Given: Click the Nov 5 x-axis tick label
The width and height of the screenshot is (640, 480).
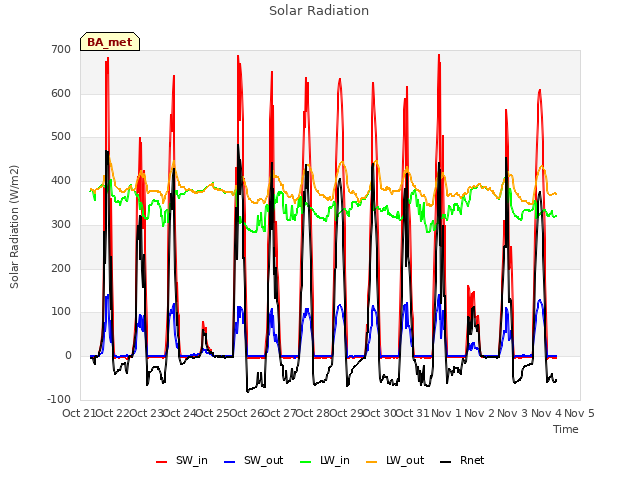Looking at the screenshot, I should point(579,413).
